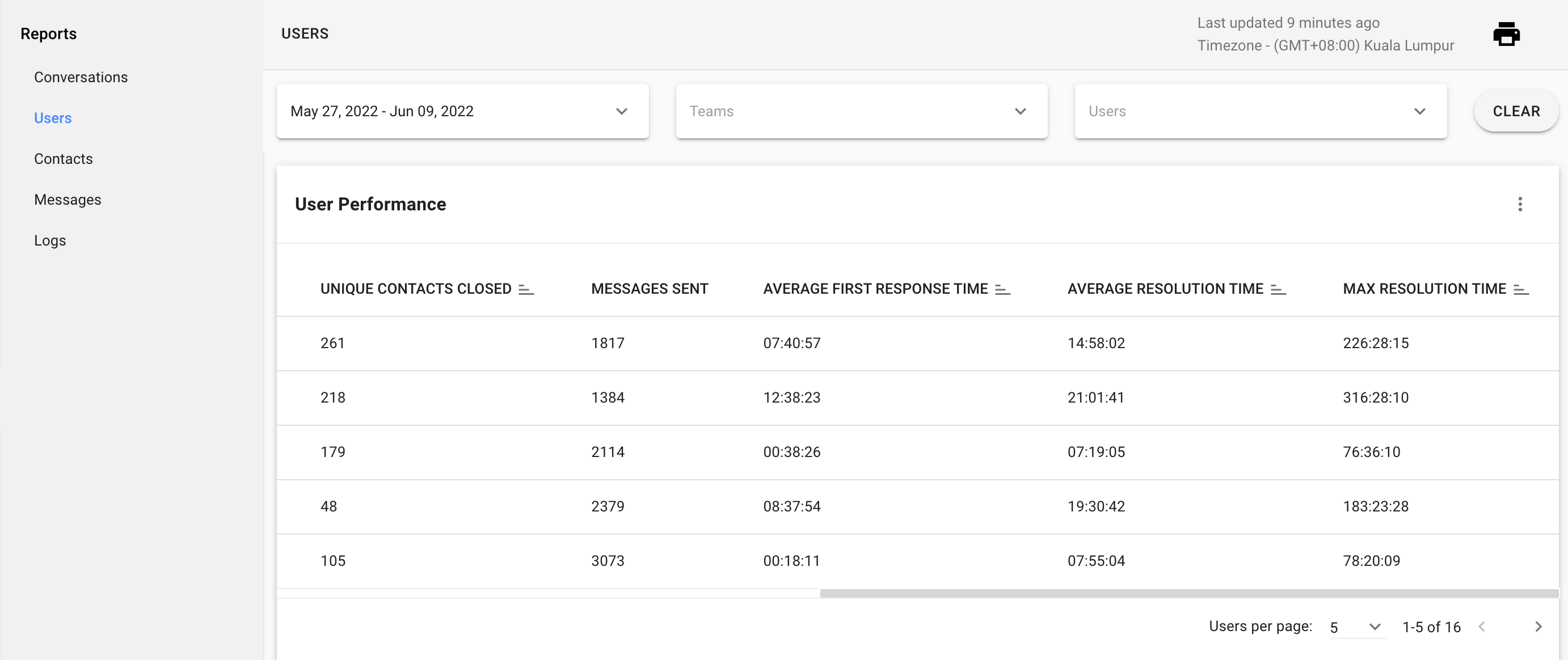Select cell with 1384 messages sent

(608, 398)
